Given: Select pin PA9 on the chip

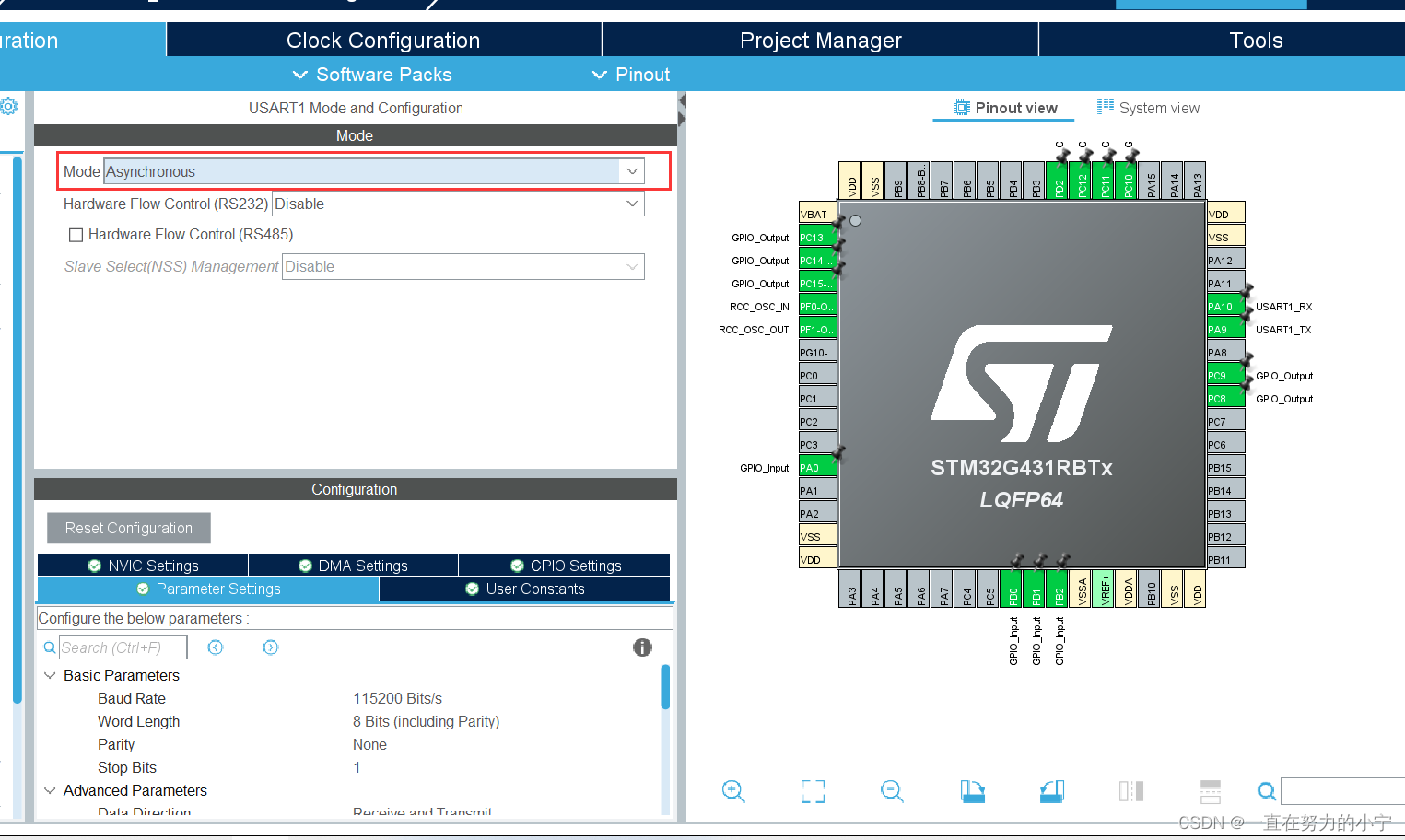Looking at the screenshot, I should tap(1226, 329).
